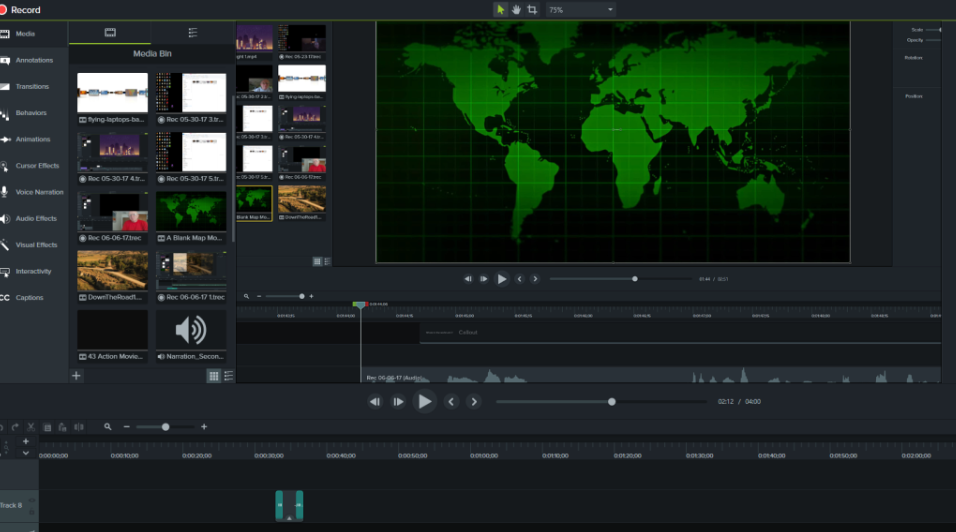
Task: Select A Blank Map Mo... thumbnail in Media Bin
Action: point(191,211)
